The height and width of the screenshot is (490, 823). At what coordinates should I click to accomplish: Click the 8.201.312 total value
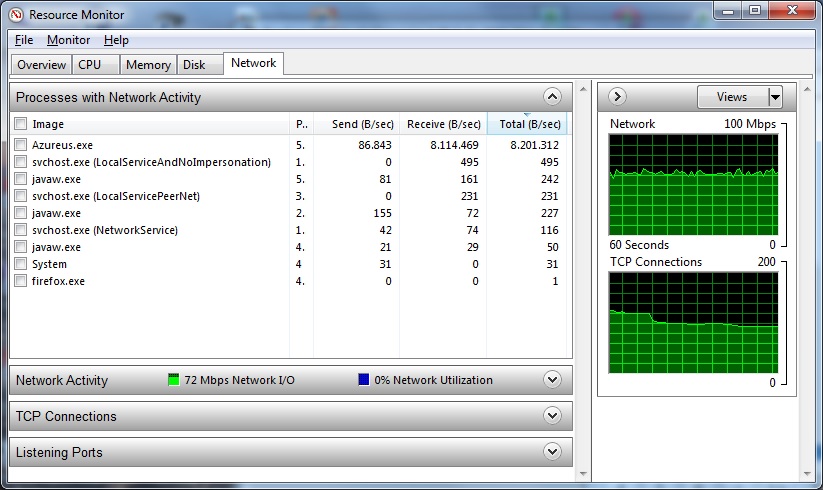tap(534, 145)
